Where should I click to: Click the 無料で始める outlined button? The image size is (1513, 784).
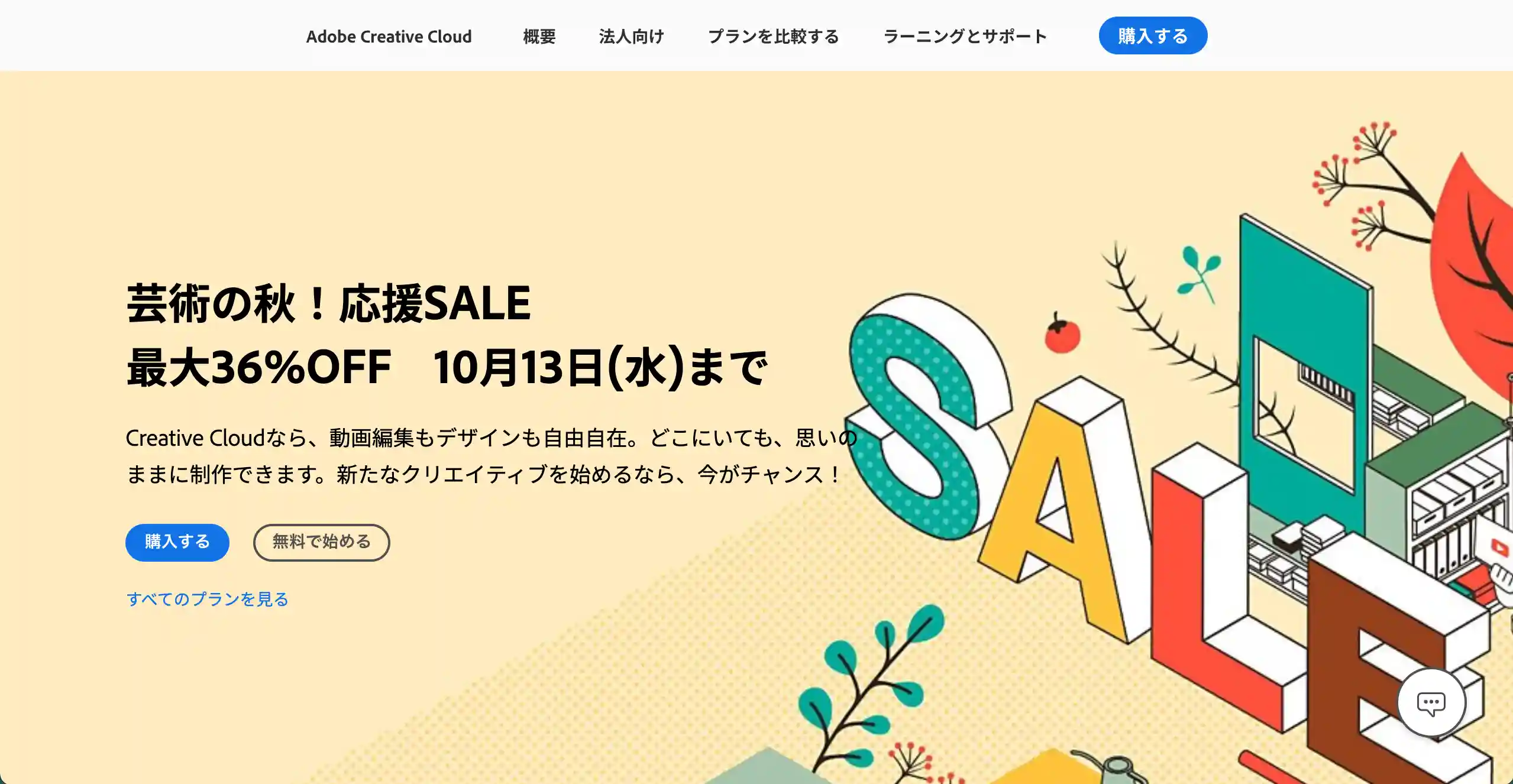coord(321,542)
